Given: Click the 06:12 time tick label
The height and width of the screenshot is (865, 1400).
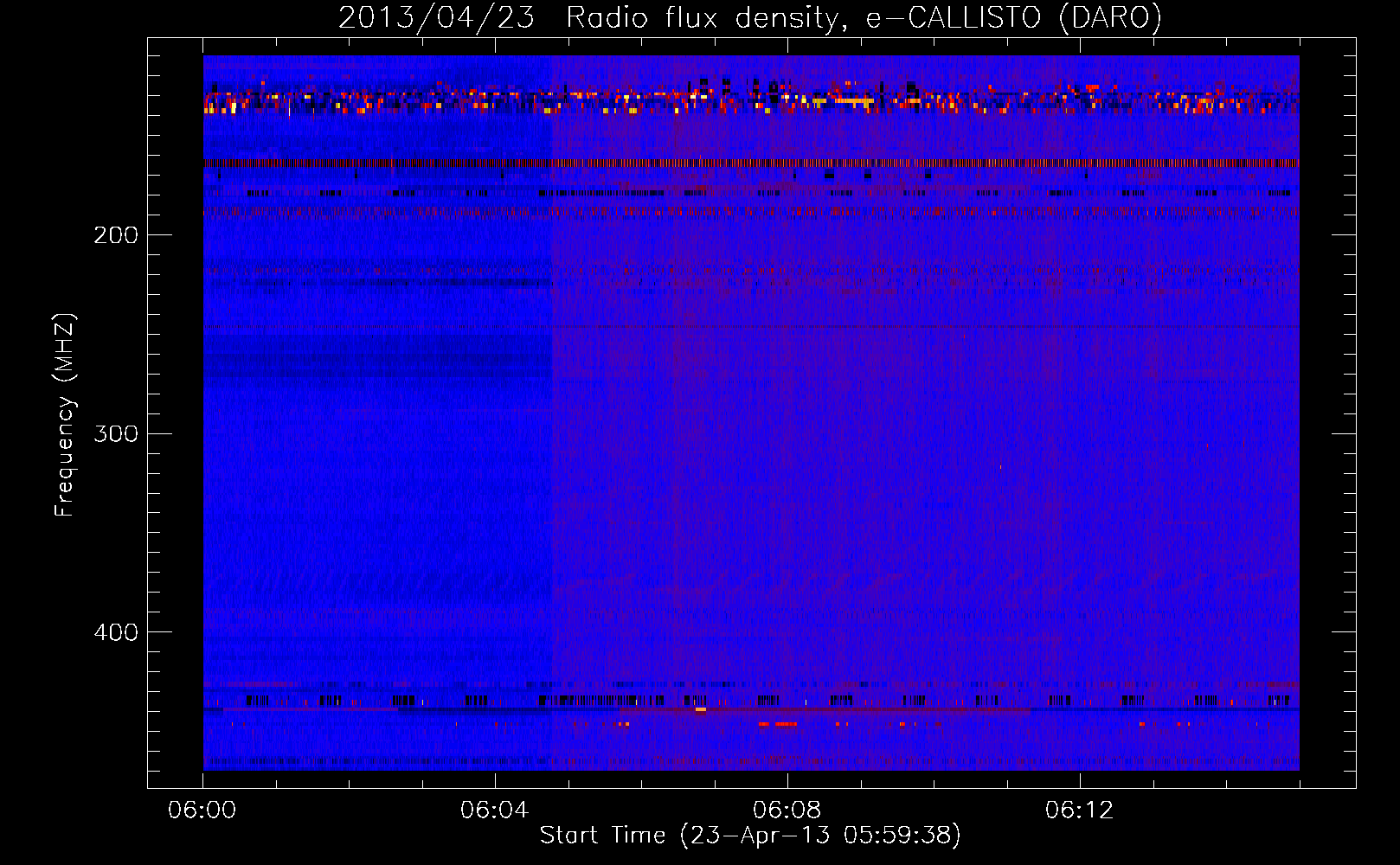Looking at the screenshot, I should tap(1079, 810).
